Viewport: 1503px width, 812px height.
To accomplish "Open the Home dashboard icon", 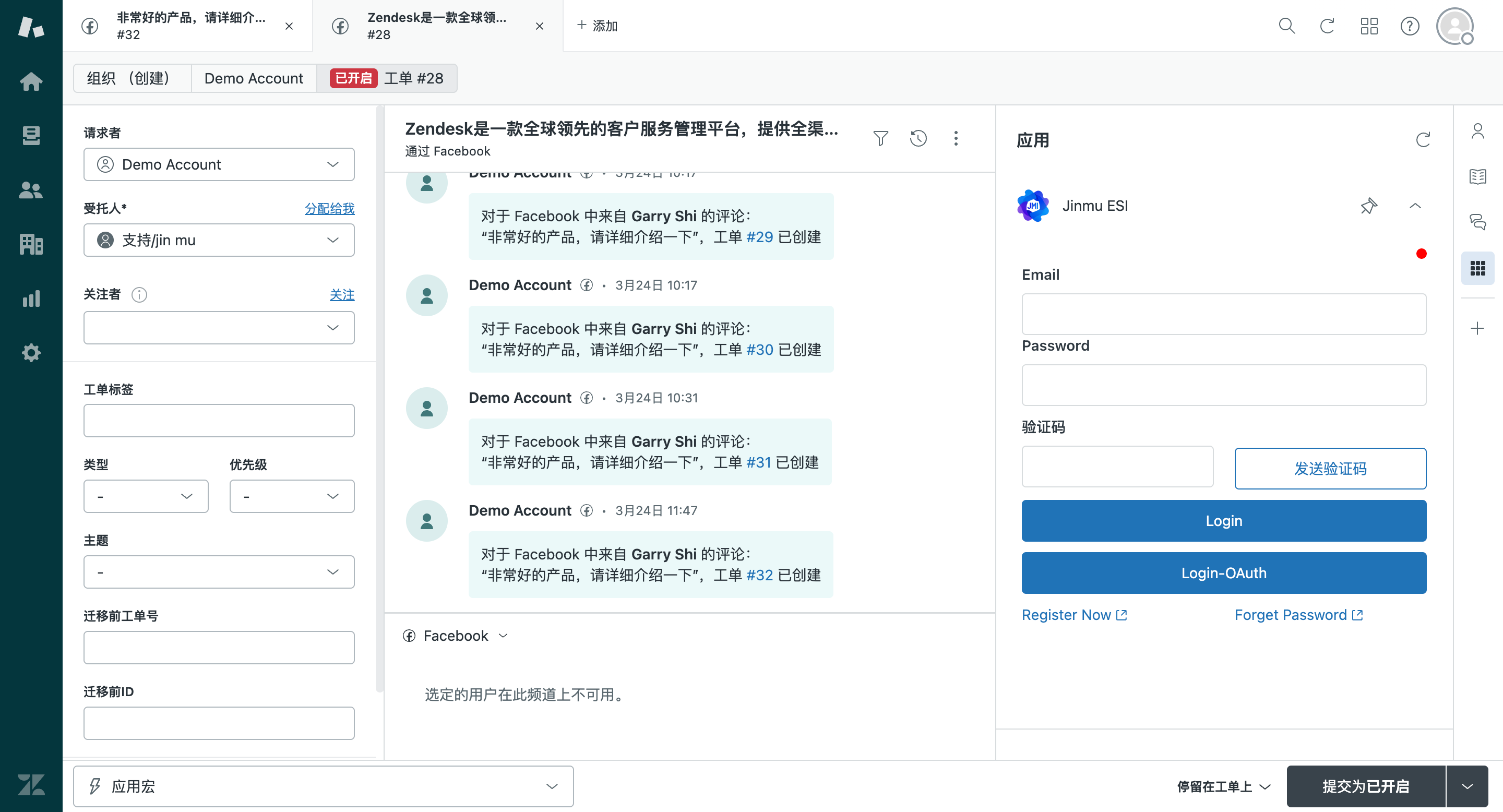I will click(31, 81).
